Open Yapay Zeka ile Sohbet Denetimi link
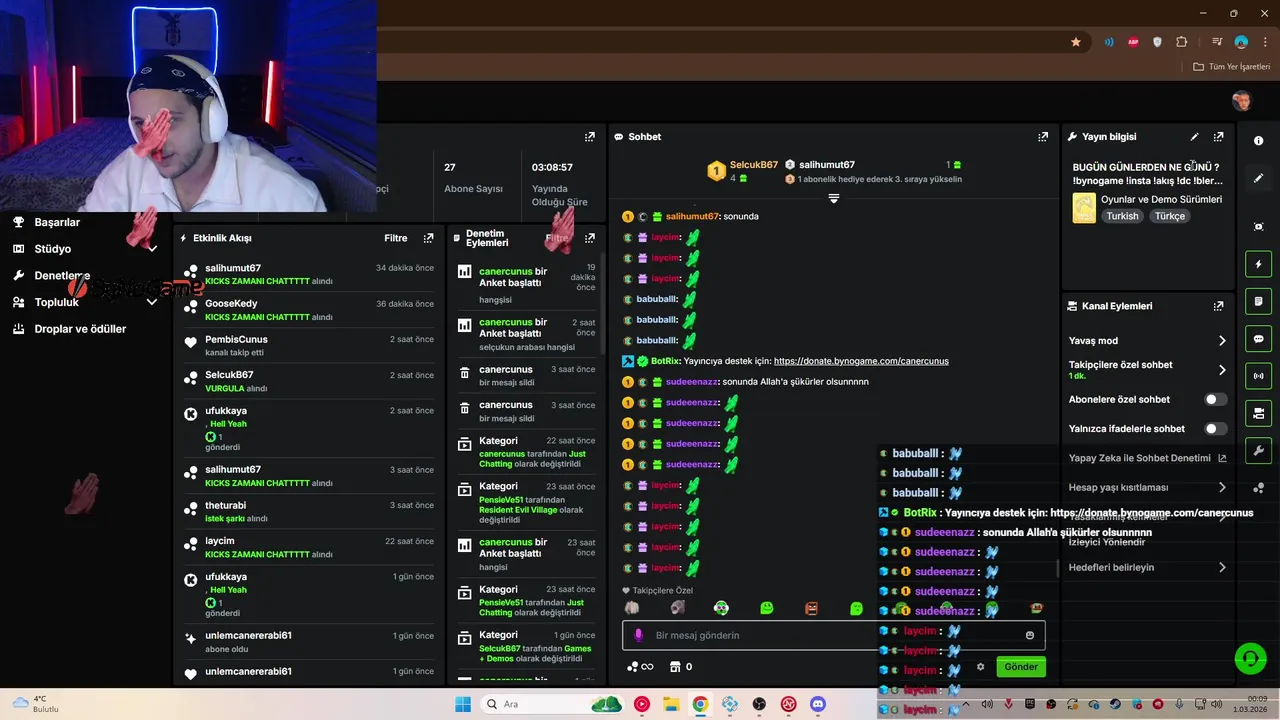The image size is (1280, 720). (1147, 458)
